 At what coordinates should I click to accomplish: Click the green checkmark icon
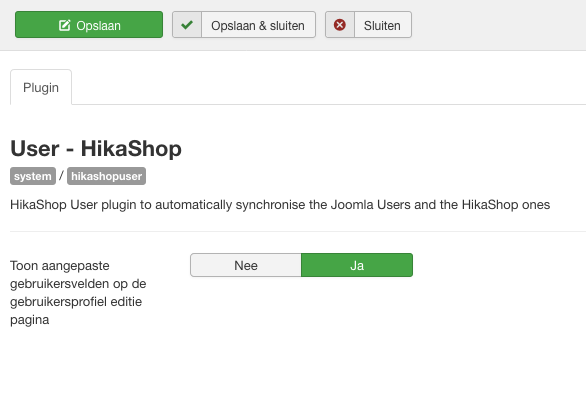point(187,25)
